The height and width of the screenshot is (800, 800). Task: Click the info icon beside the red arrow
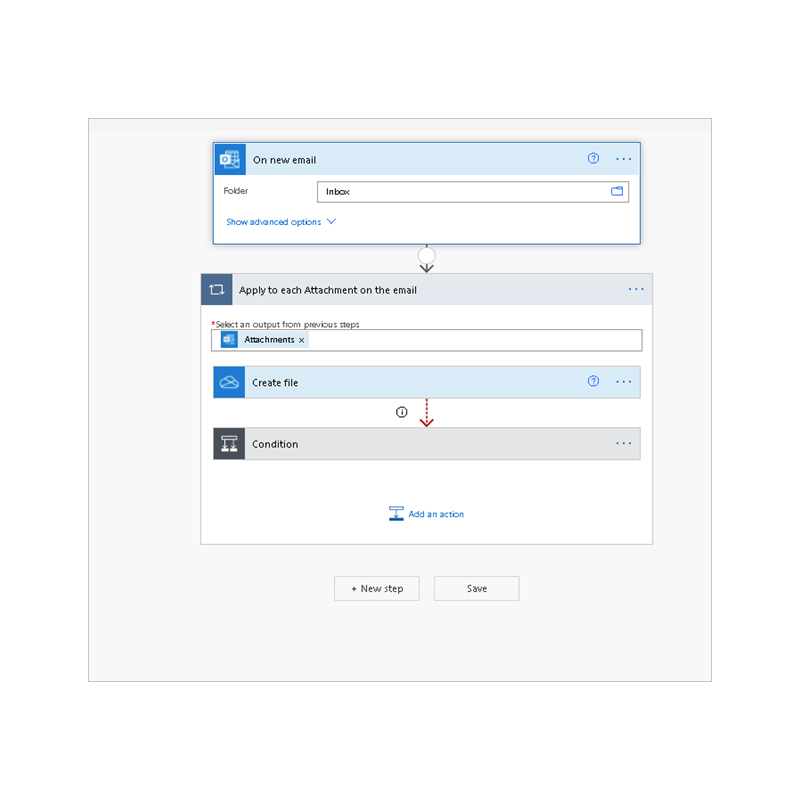click(402, 412)
